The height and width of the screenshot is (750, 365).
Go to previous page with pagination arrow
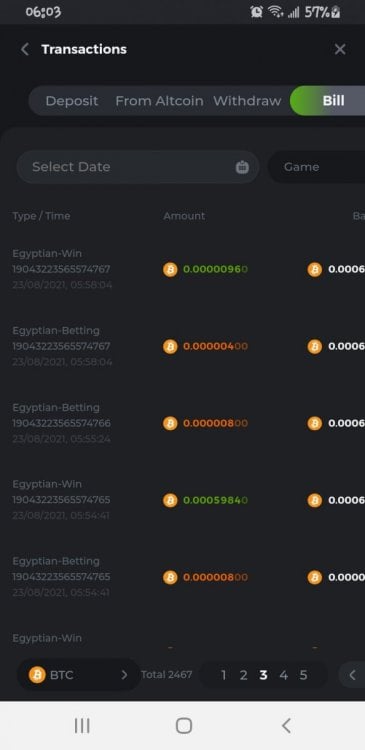pyautogui.click(x=352, y=675)
